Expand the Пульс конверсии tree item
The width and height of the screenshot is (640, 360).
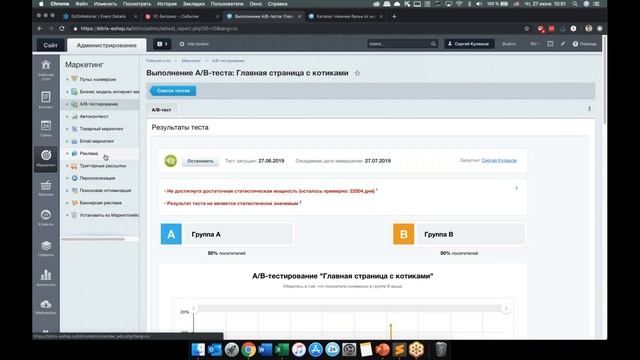pos(67,80)
